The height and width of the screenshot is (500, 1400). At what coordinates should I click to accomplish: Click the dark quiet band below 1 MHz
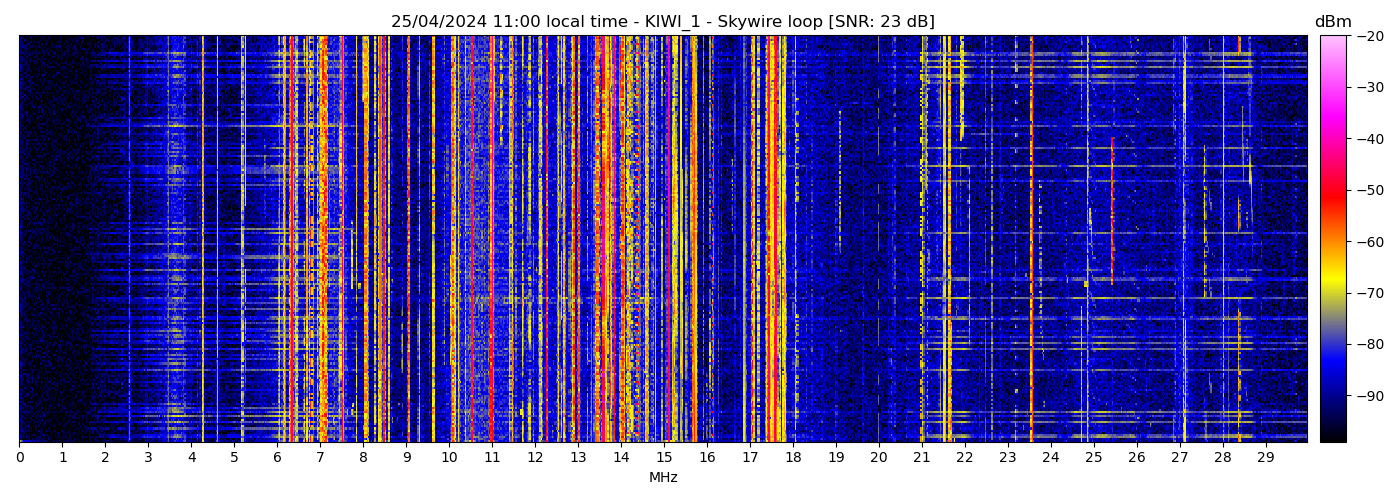pos(40,240)
